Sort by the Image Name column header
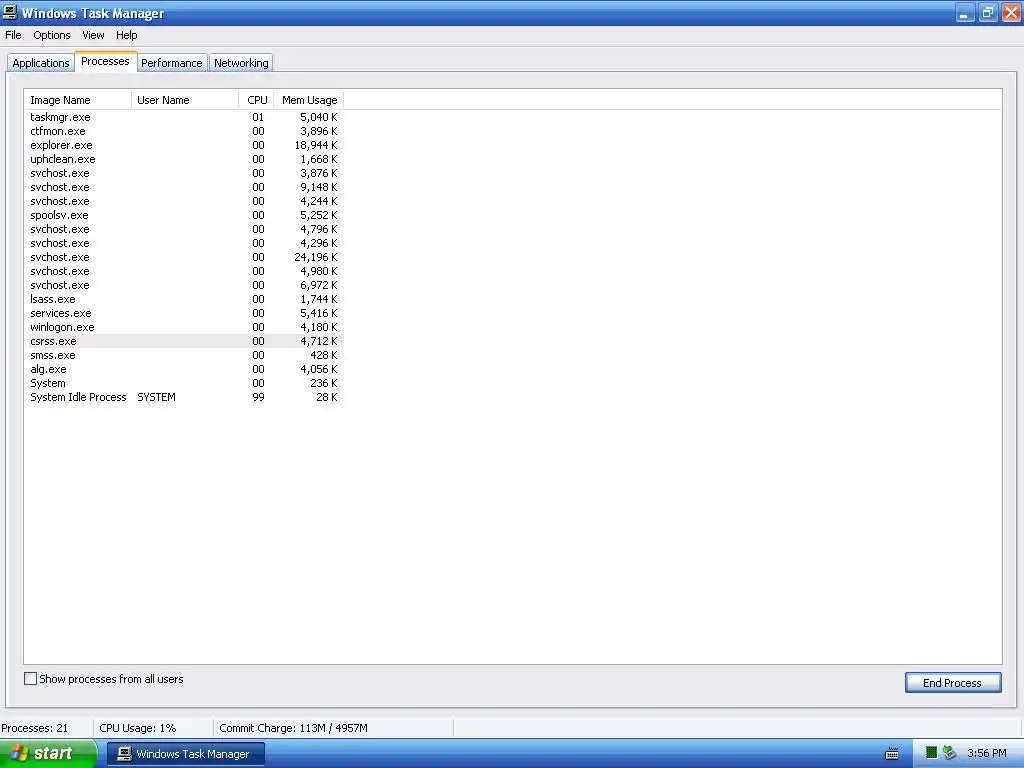 [78, 100]
